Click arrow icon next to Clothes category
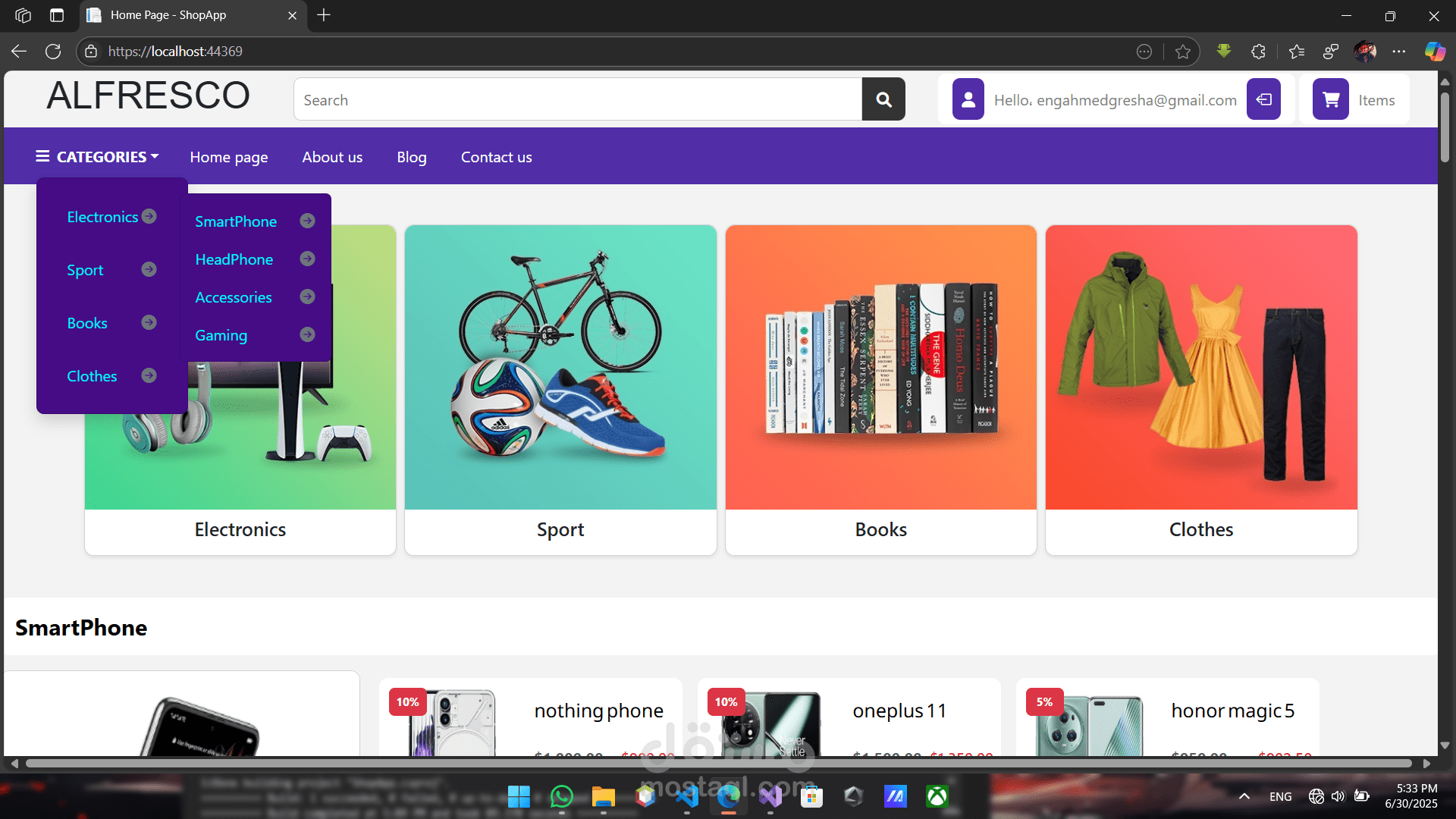 tap(149, 375)
